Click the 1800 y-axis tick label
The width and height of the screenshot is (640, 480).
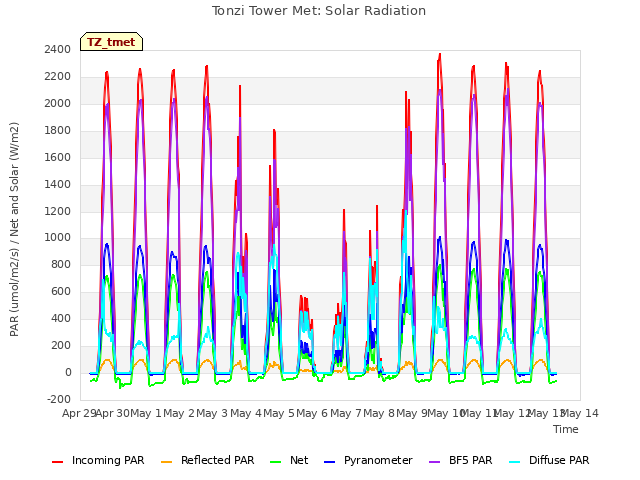point(58,130)
